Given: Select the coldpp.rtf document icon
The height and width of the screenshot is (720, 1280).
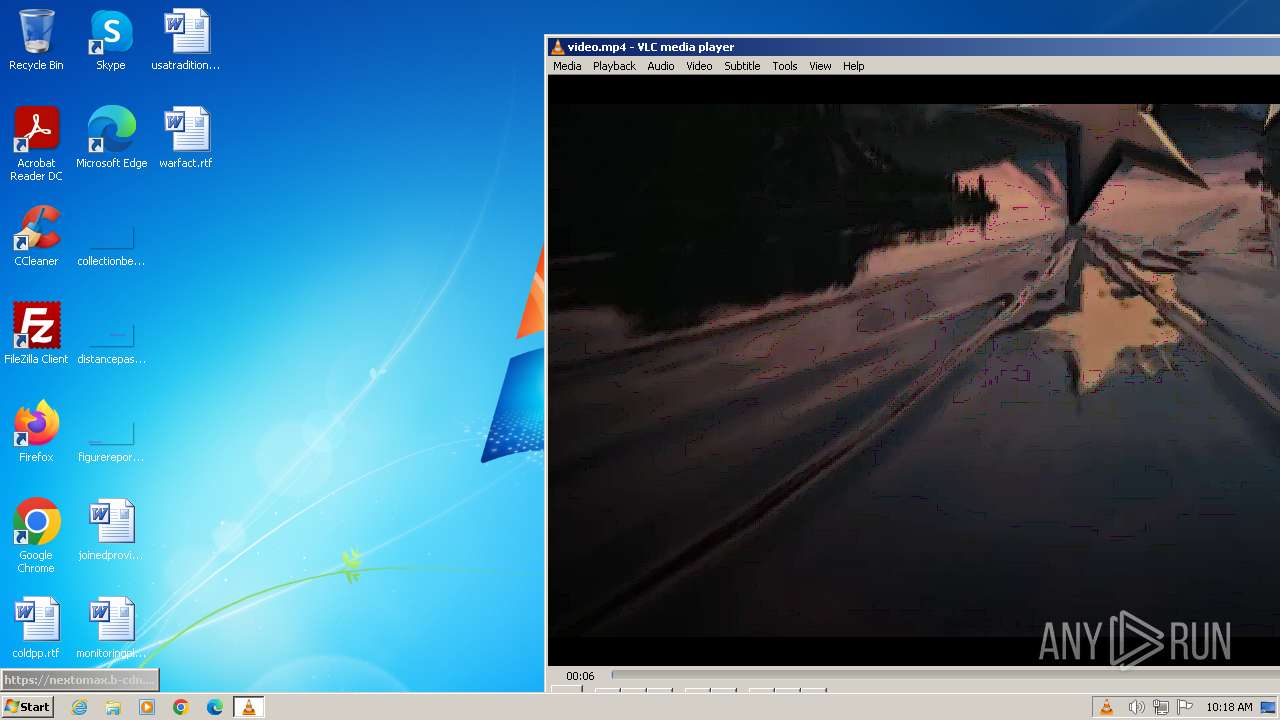Looking at the screenshot, I should (x=36, y=628).
